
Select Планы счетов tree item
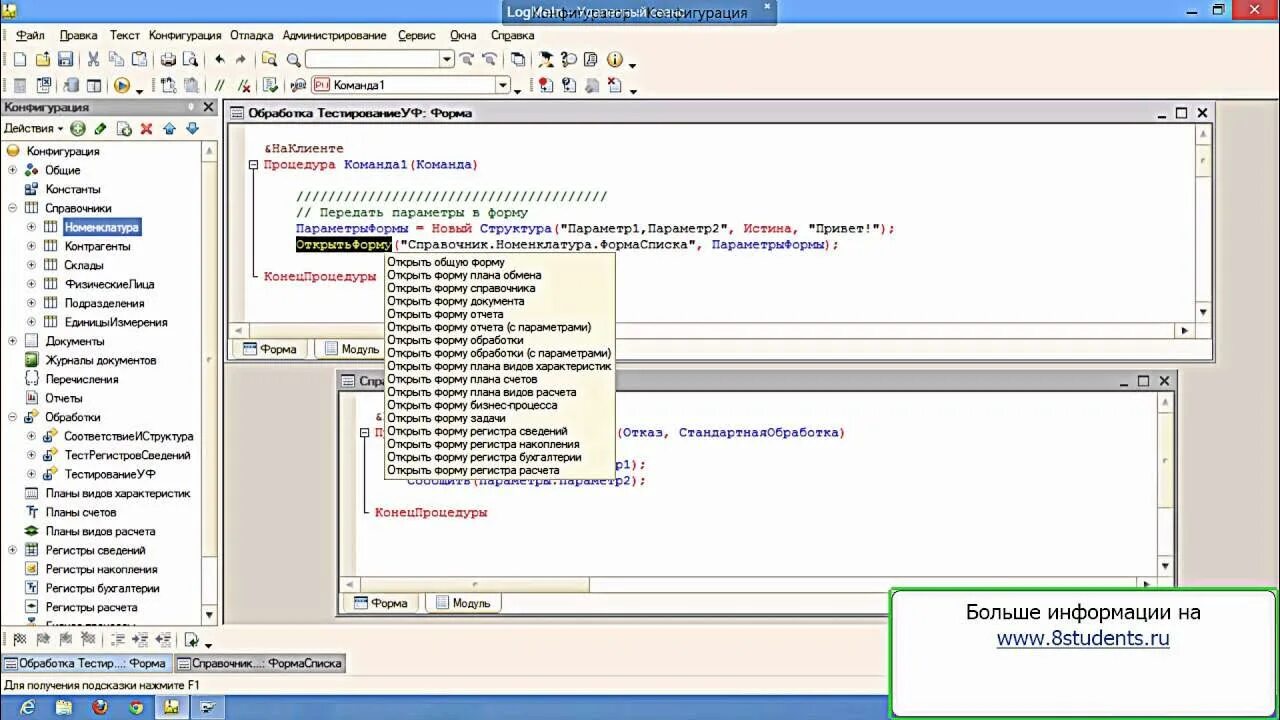81,512
